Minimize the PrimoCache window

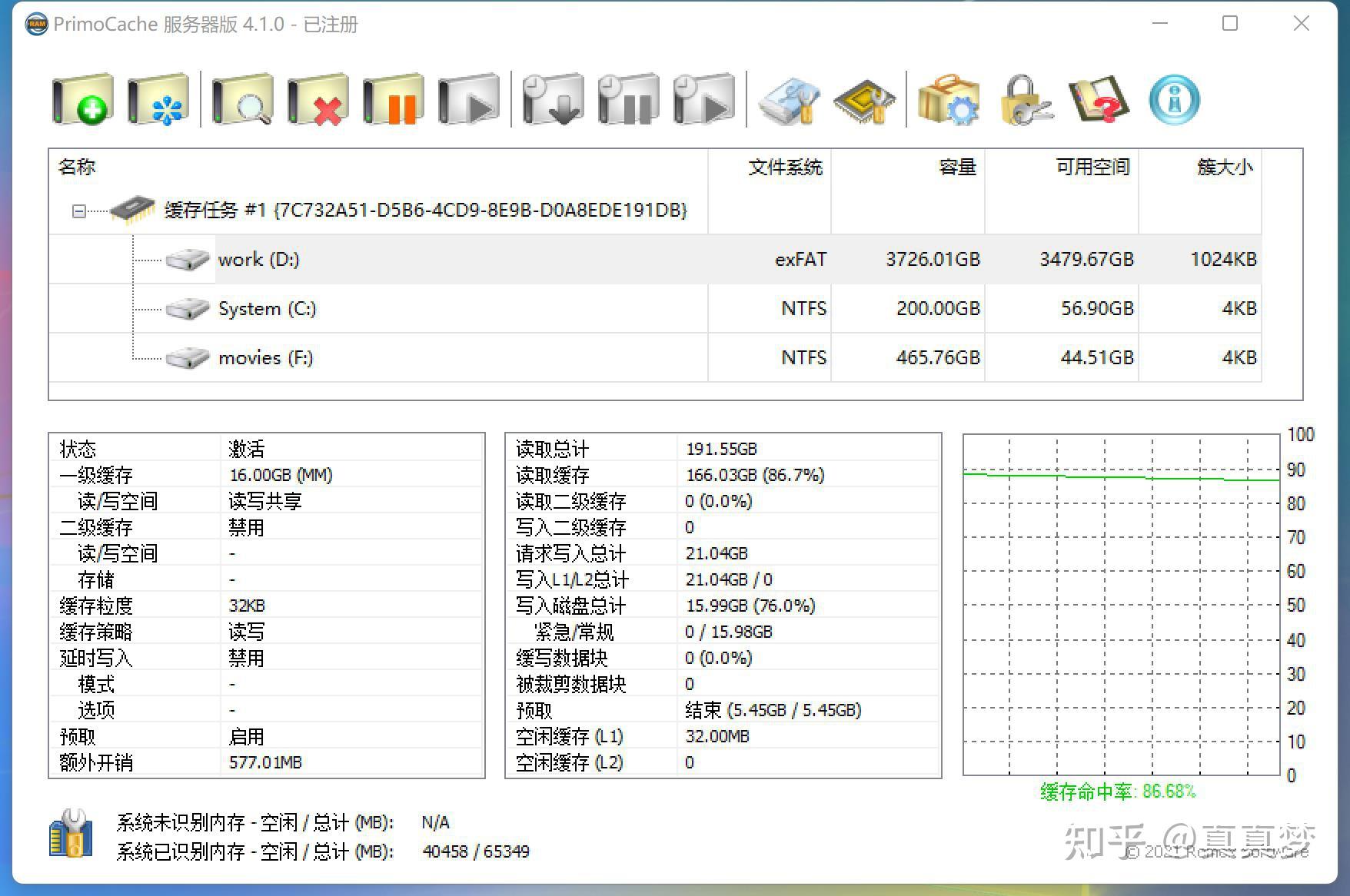click(1160, 24)
